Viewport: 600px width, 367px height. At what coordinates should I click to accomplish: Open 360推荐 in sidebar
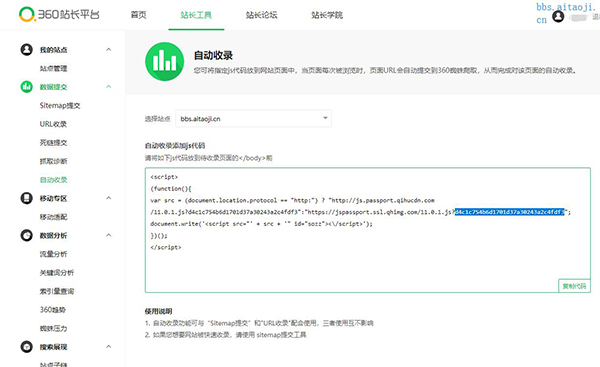click(x=53, y=310)
